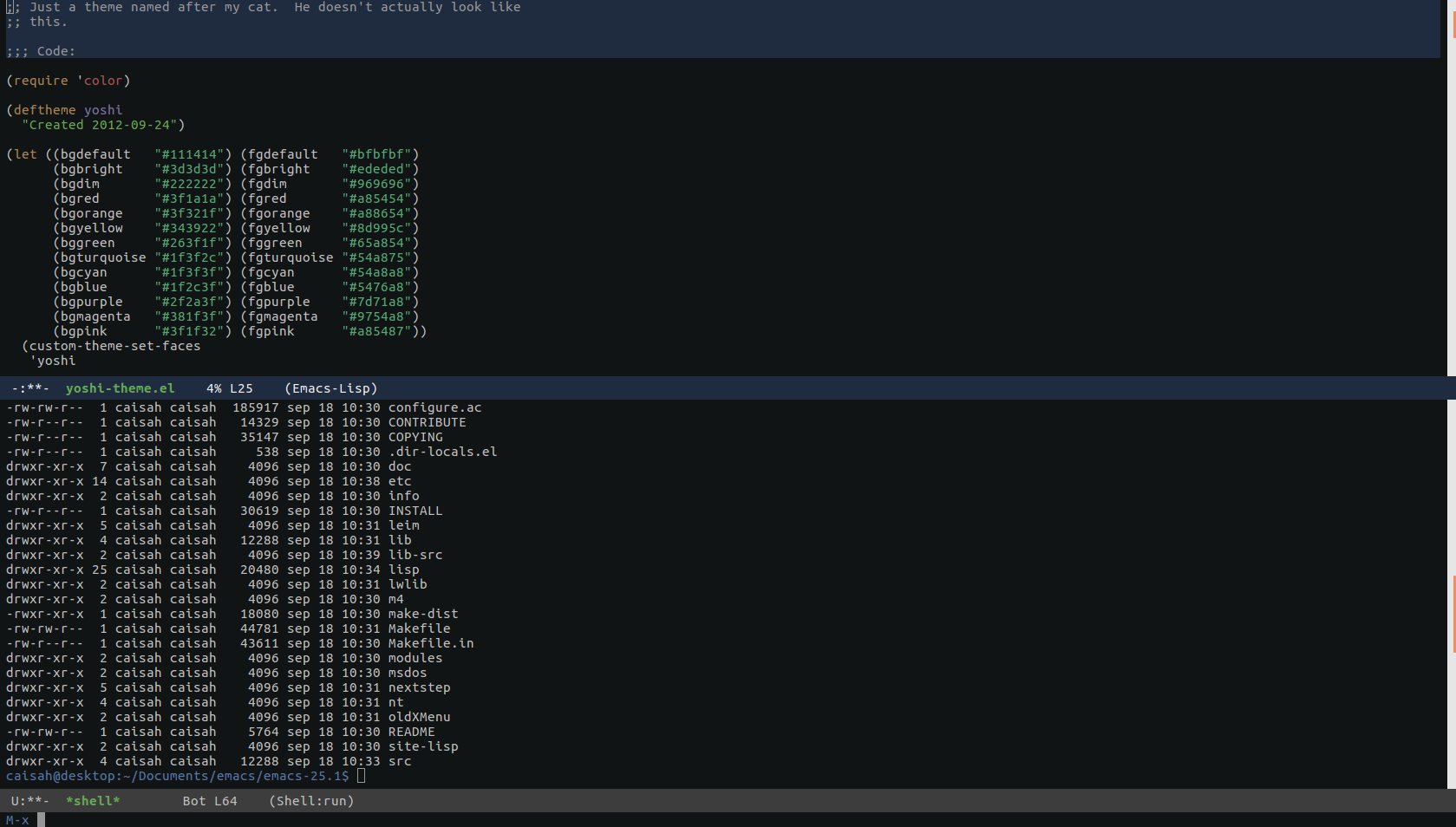
Task: Click the ;;; Code: comment line
Action: (x=41, y=51)
